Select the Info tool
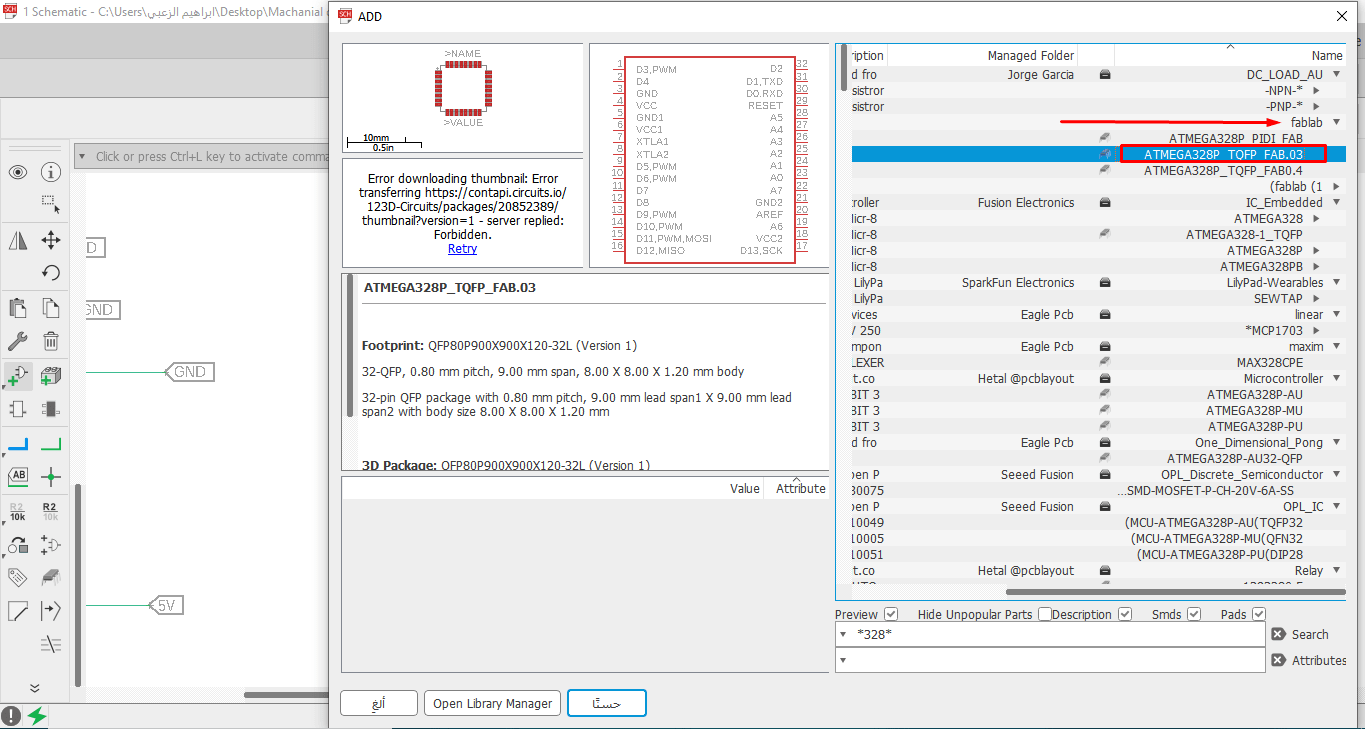Screen dimensions: 1365x729 51,173
